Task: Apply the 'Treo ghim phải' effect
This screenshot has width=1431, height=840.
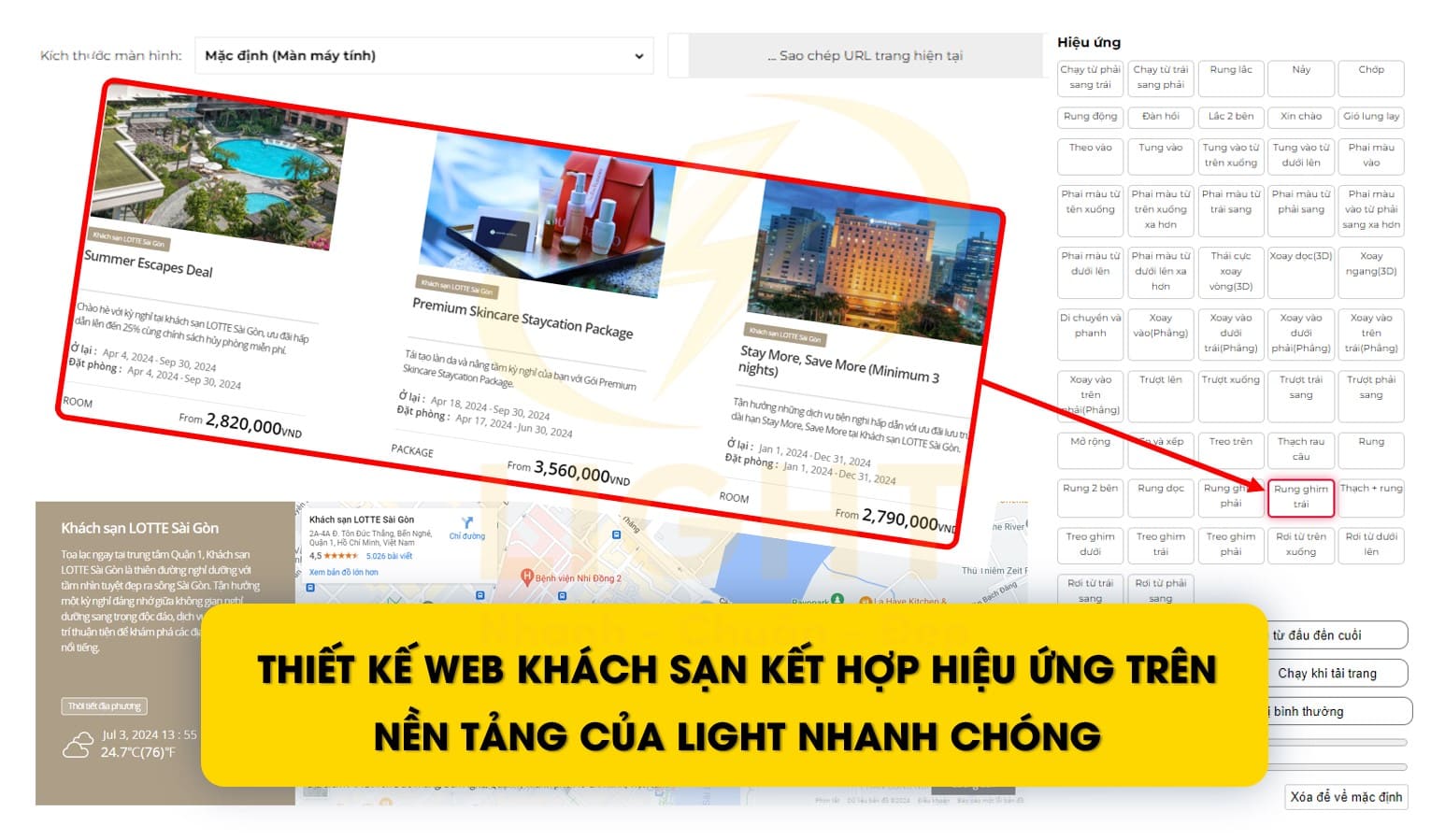Action: (x=1230, y=545)
